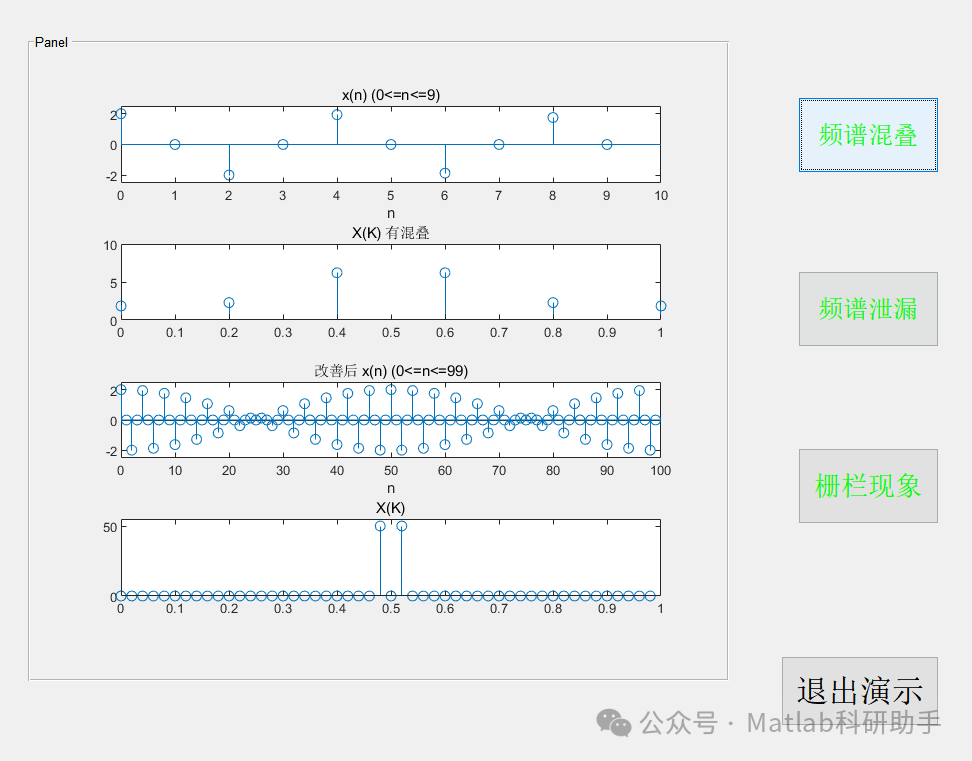Click the y-axis tick '10' in second plot
This screenshot has width=972, height=761.
110,246
